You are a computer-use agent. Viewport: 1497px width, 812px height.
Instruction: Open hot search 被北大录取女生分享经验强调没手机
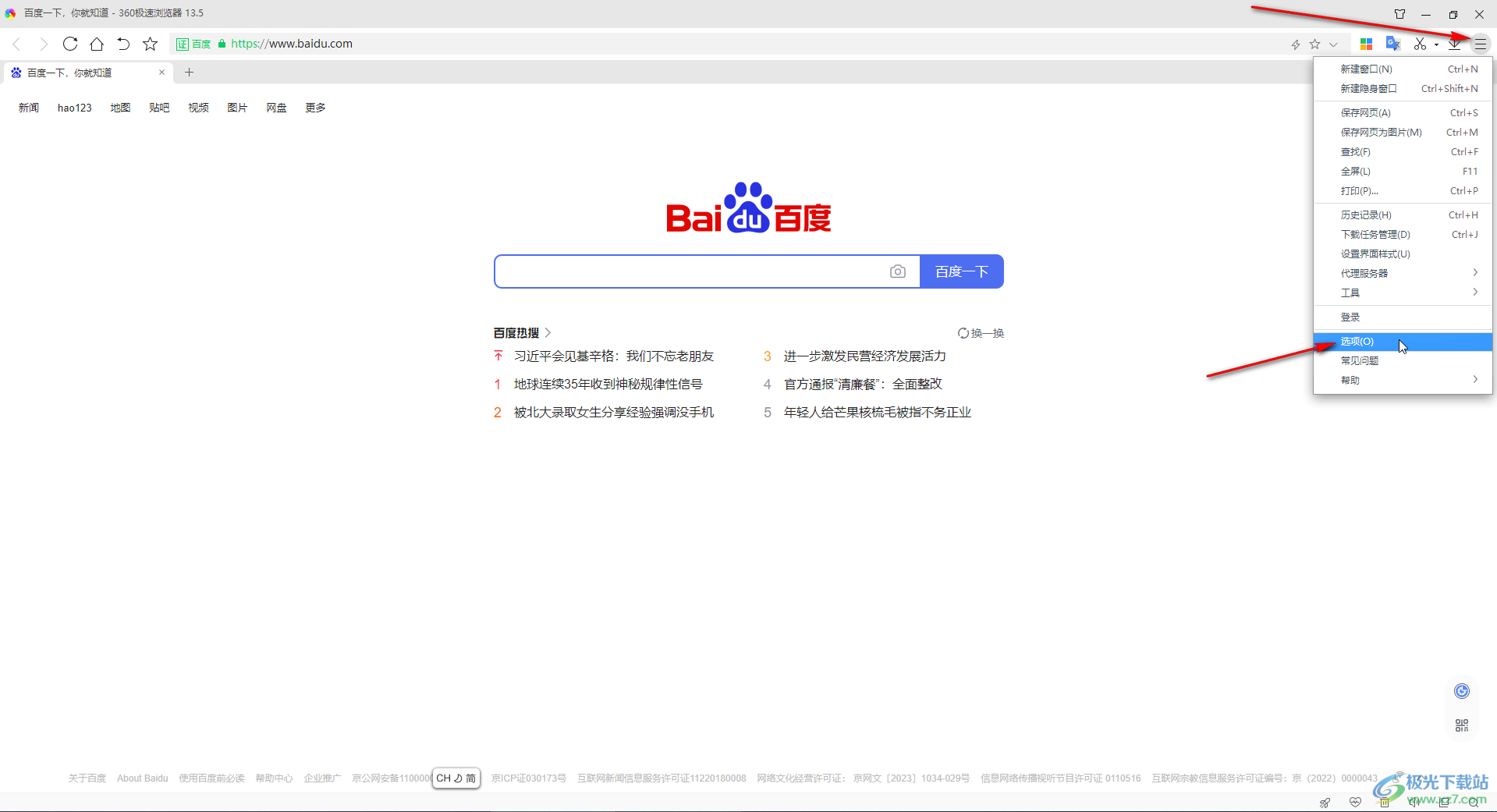click(614, 412)
